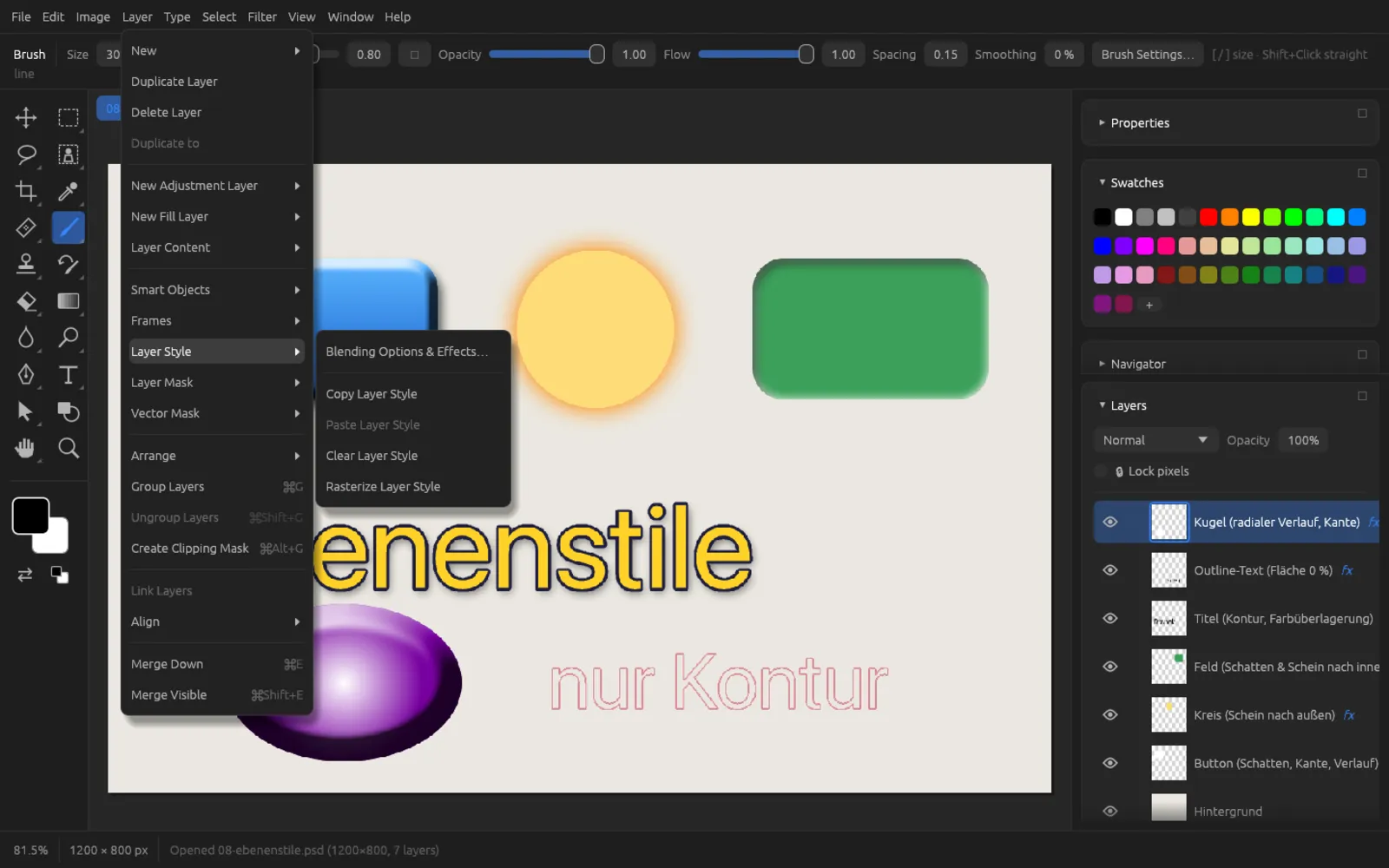Choose Rasterize Layer Style
Image resolution: width=1389 pixels, height=868 pixels.
(412, 487)
